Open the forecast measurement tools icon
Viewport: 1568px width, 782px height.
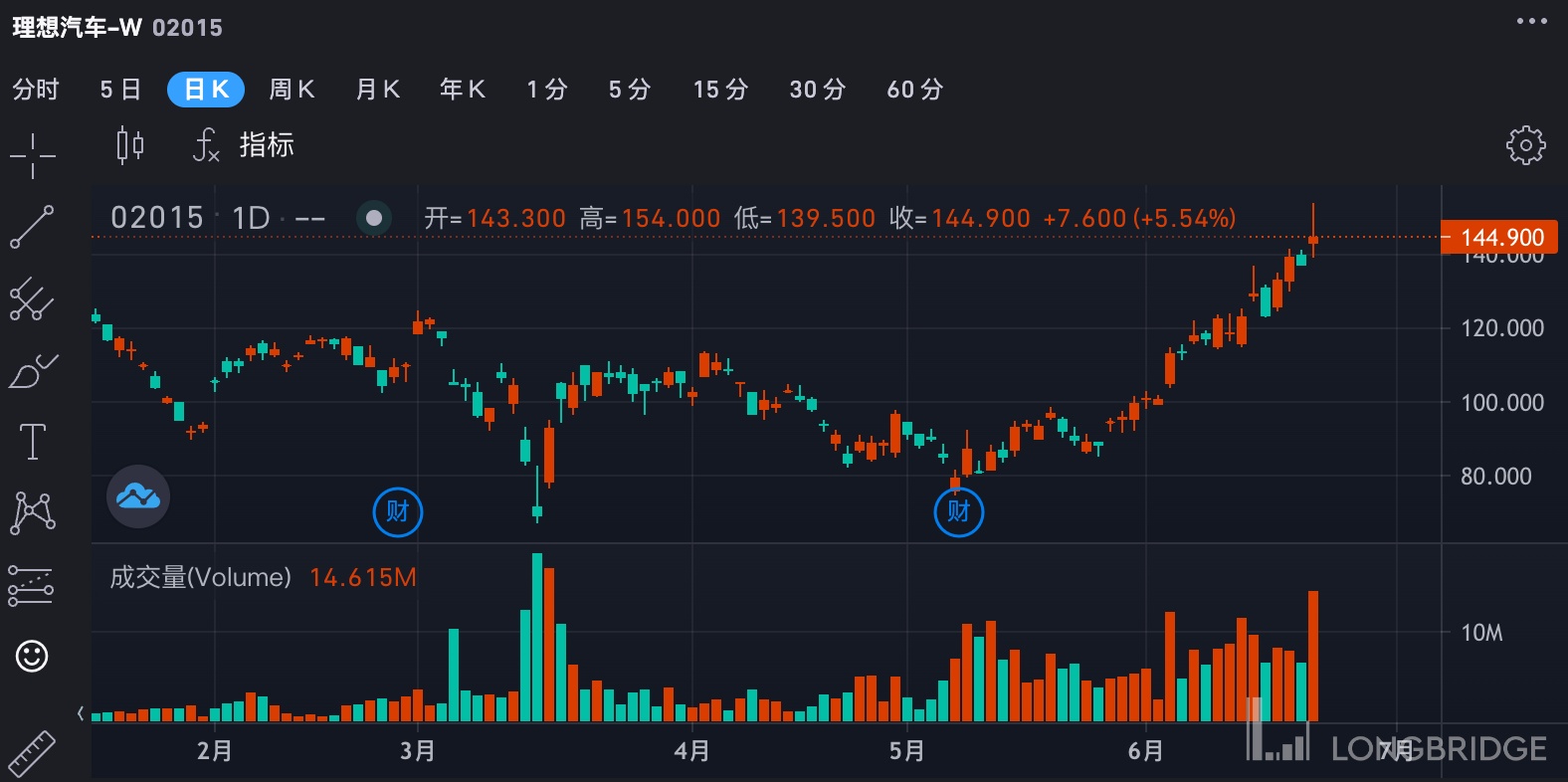[31, 585]
